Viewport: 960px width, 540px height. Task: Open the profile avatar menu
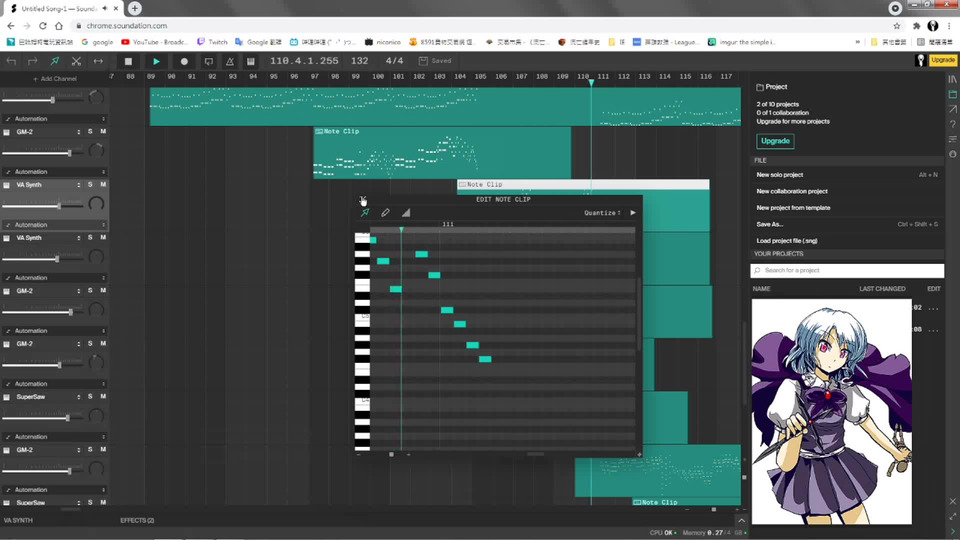pos(920,60)
